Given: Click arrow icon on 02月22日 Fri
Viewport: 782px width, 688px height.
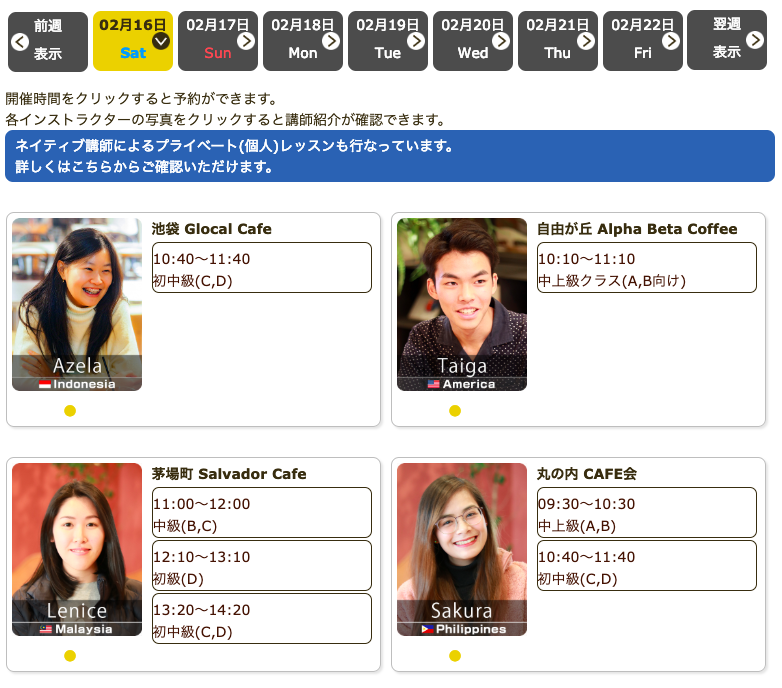Looking at the screenshot, I should [x=671, y=41].
